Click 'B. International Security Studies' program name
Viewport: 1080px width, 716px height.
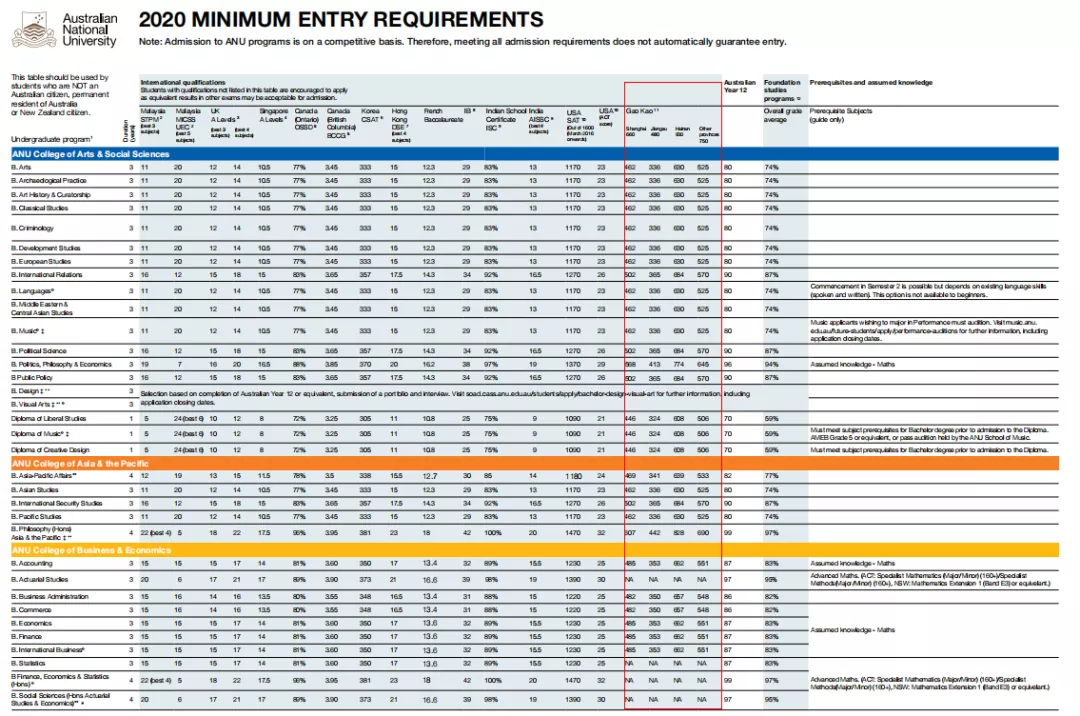(57, 503)
